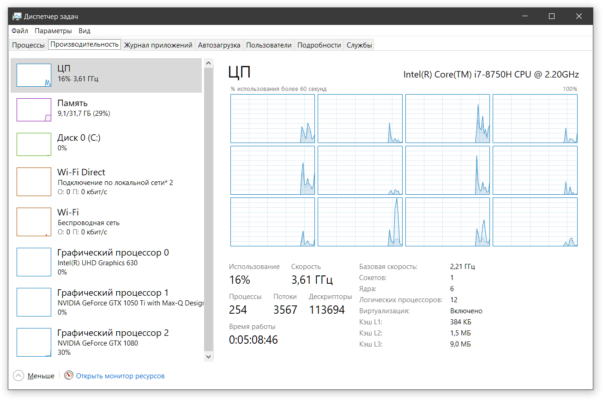This screenshot has width=603, height=400.
Task: Select the ЦП thumbnail graph in sidebar
Action: [34, 75]
